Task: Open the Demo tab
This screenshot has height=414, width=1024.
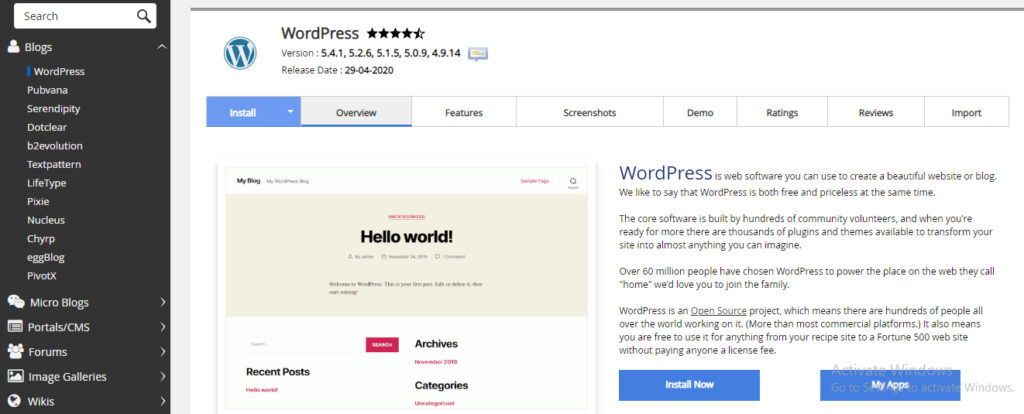Action: pos(700,112)
